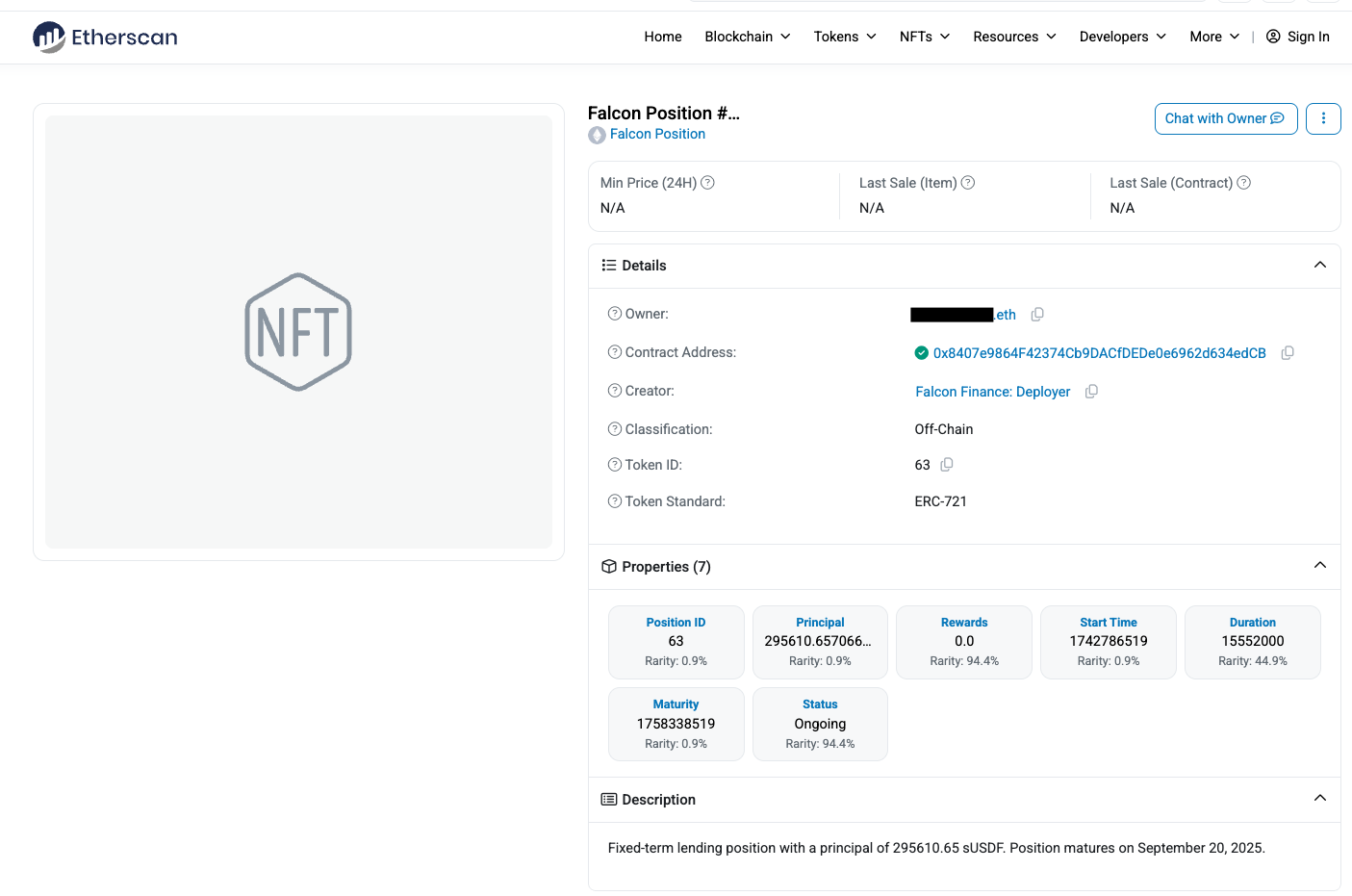This screenshot has width=1352, height=896.
Task: Click the Falcon Position collection icon
Action: pos(597,135)
